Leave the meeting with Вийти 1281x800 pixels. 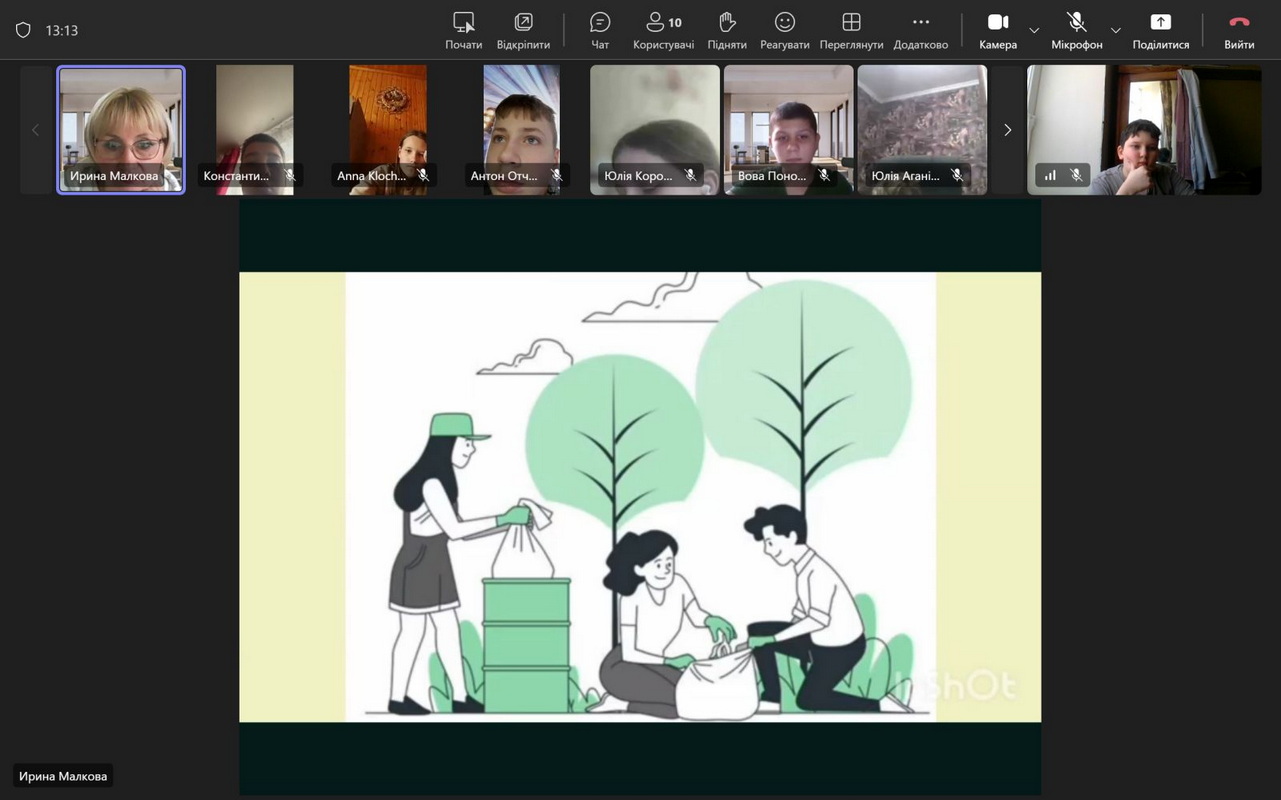pos(1239,30)
